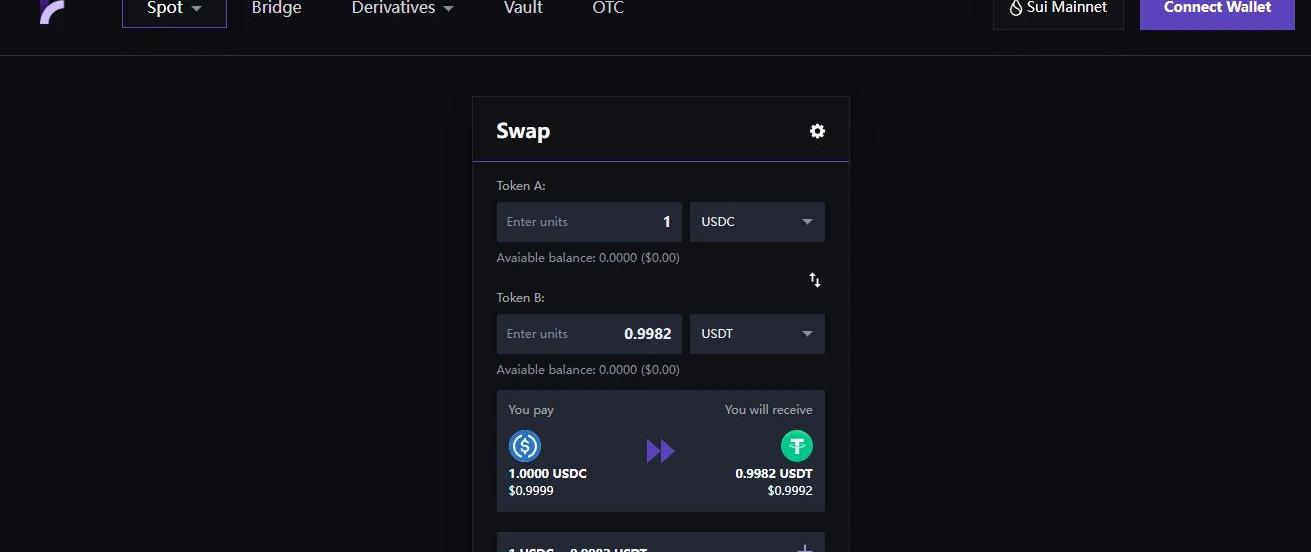Navigate to Vault
The width and height of the screenshot is (1311, 552).
pyautogui.click(x=523, y=9)
